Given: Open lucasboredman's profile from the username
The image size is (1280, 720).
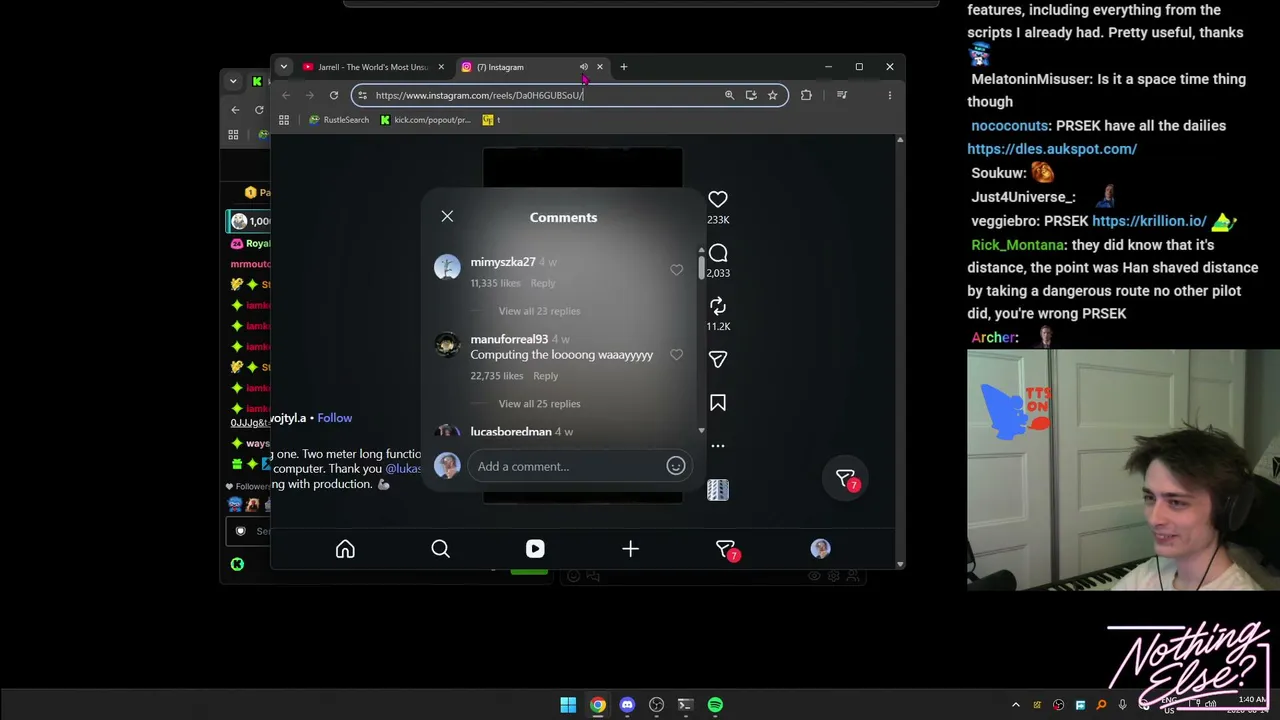Looking at the screenshot, I should (x=511, y=432).
